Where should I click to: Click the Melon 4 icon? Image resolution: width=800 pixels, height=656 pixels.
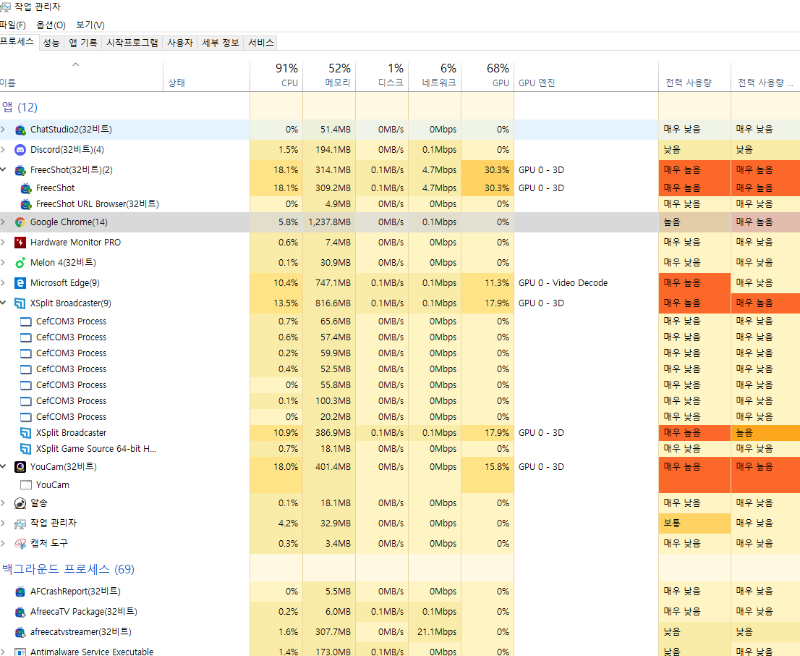[x=20, y=263]
